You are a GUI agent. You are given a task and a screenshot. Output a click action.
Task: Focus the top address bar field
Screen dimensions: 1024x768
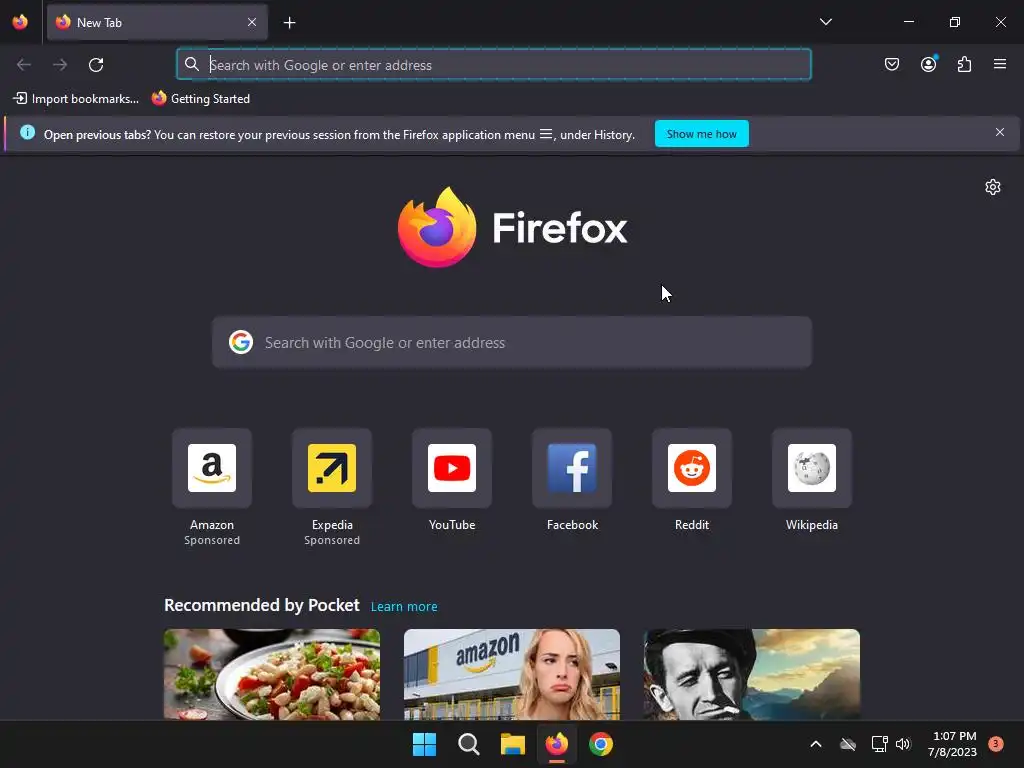click(494, 65)
